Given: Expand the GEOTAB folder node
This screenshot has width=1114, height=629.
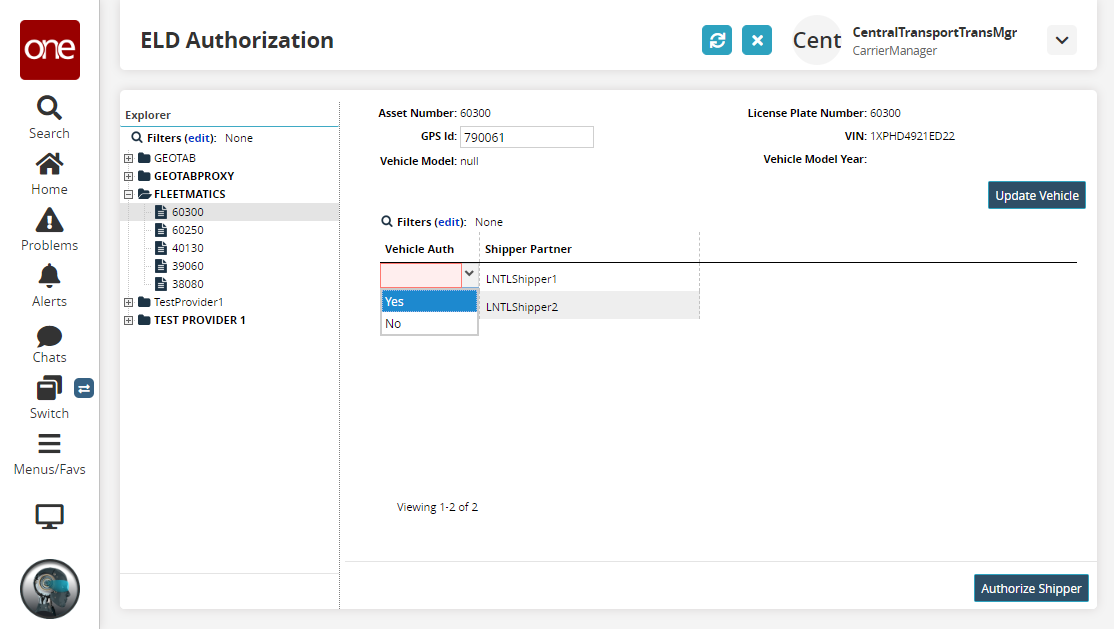Looking at the screenshot, I should [x=128, y=158].
